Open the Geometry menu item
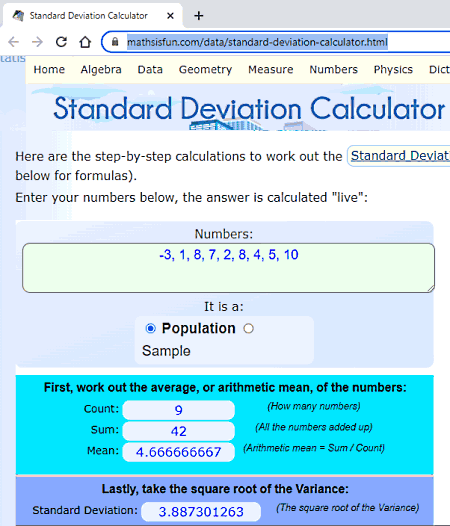450x526 pixels. pos(205,69)
